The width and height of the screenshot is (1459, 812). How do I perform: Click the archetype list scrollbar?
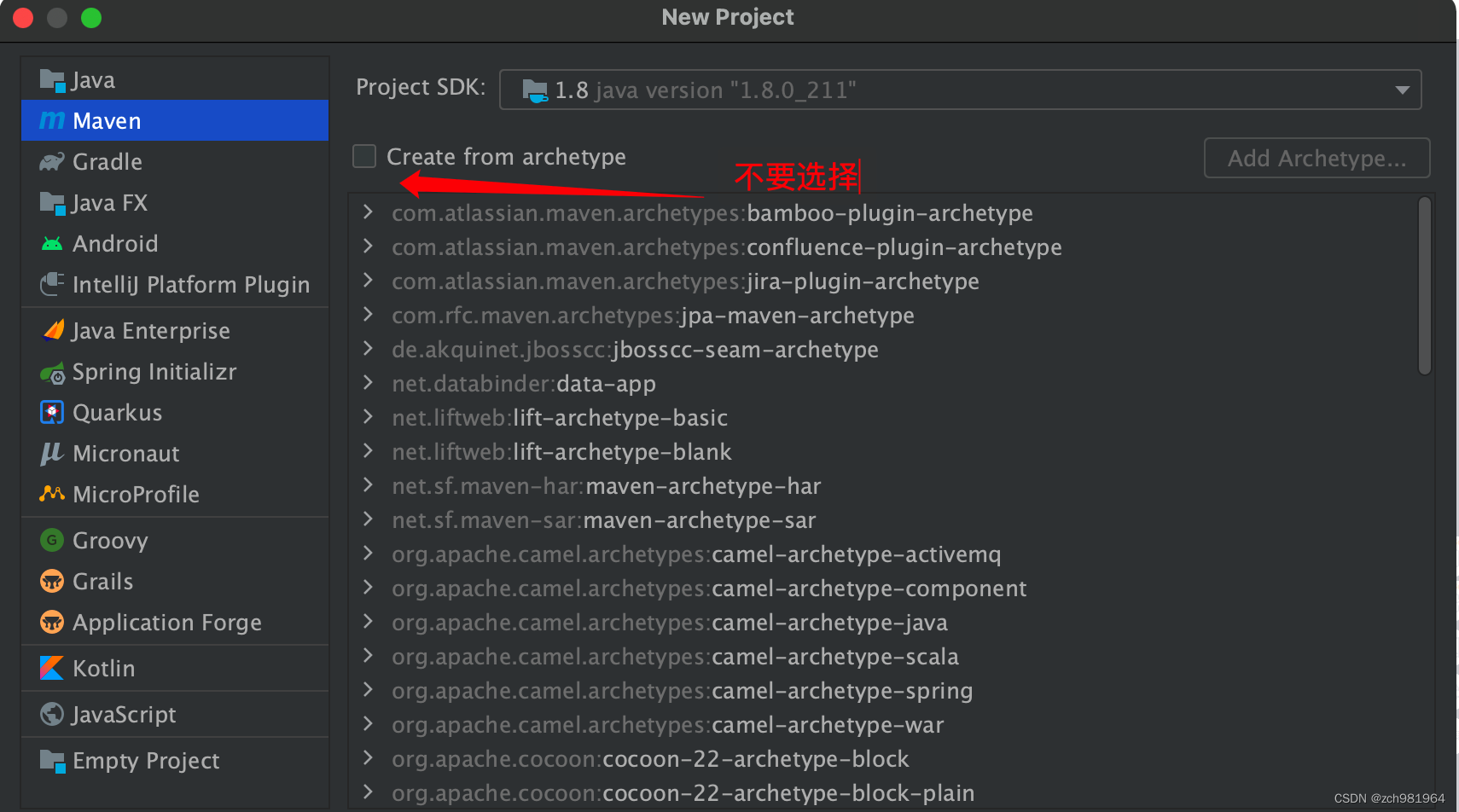[x=1424, y=286]
